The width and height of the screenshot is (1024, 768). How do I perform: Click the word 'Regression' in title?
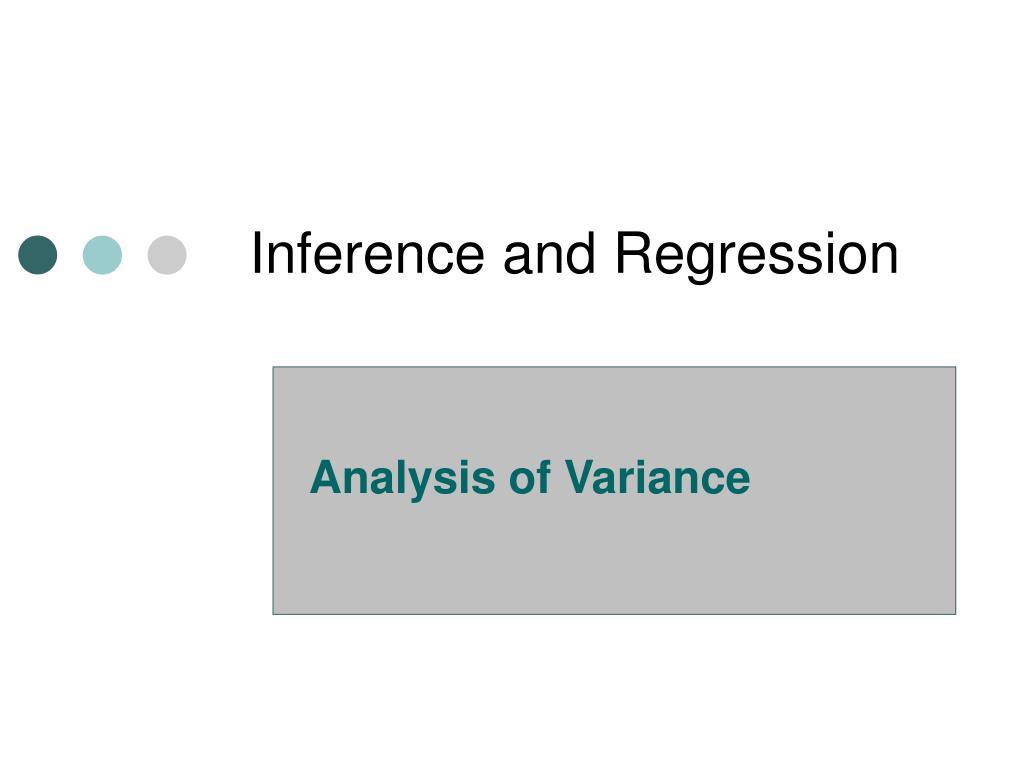pyautogui.click(x=757, y=255)
